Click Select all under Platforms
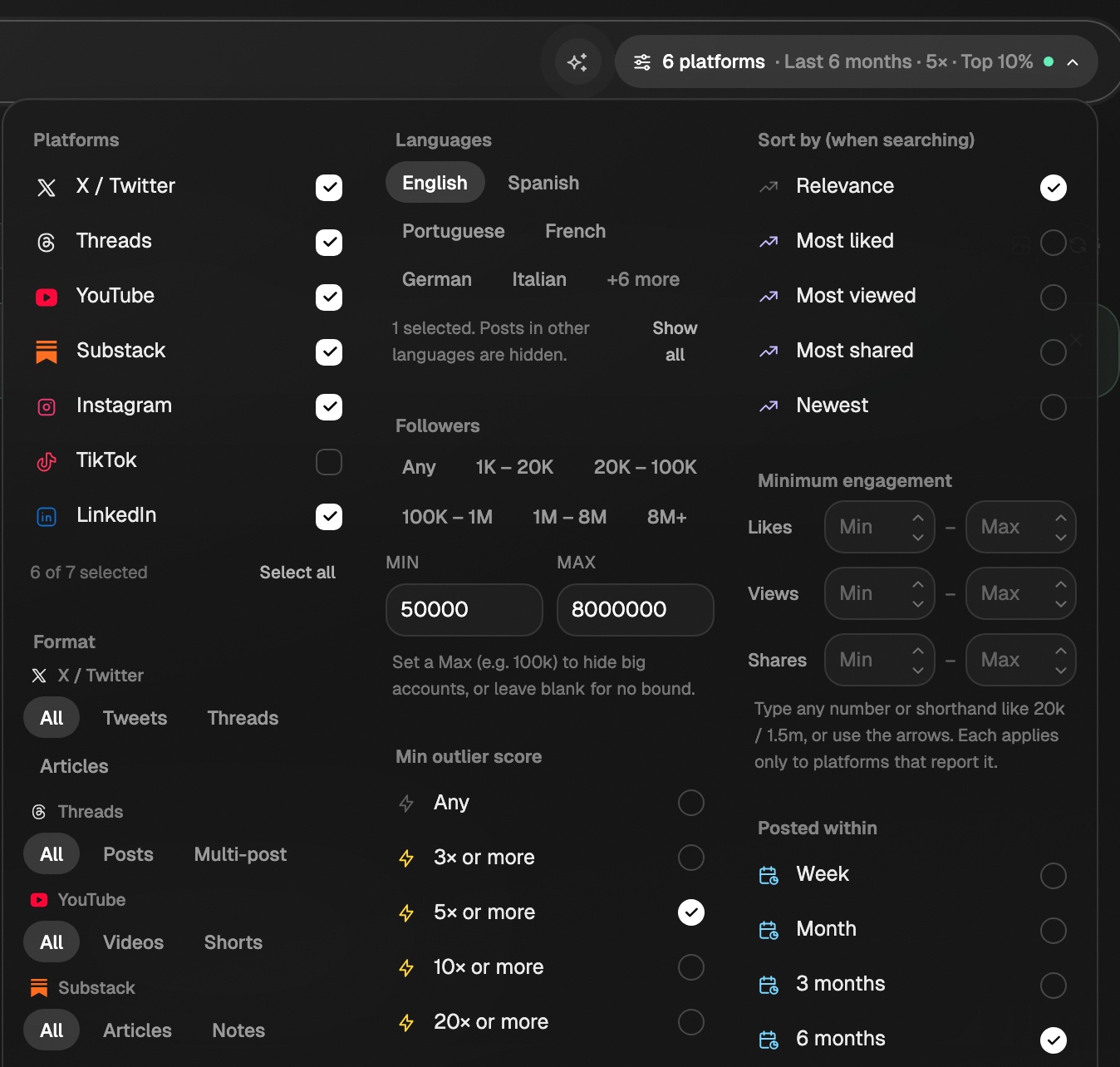 click(x=297, y=573)
